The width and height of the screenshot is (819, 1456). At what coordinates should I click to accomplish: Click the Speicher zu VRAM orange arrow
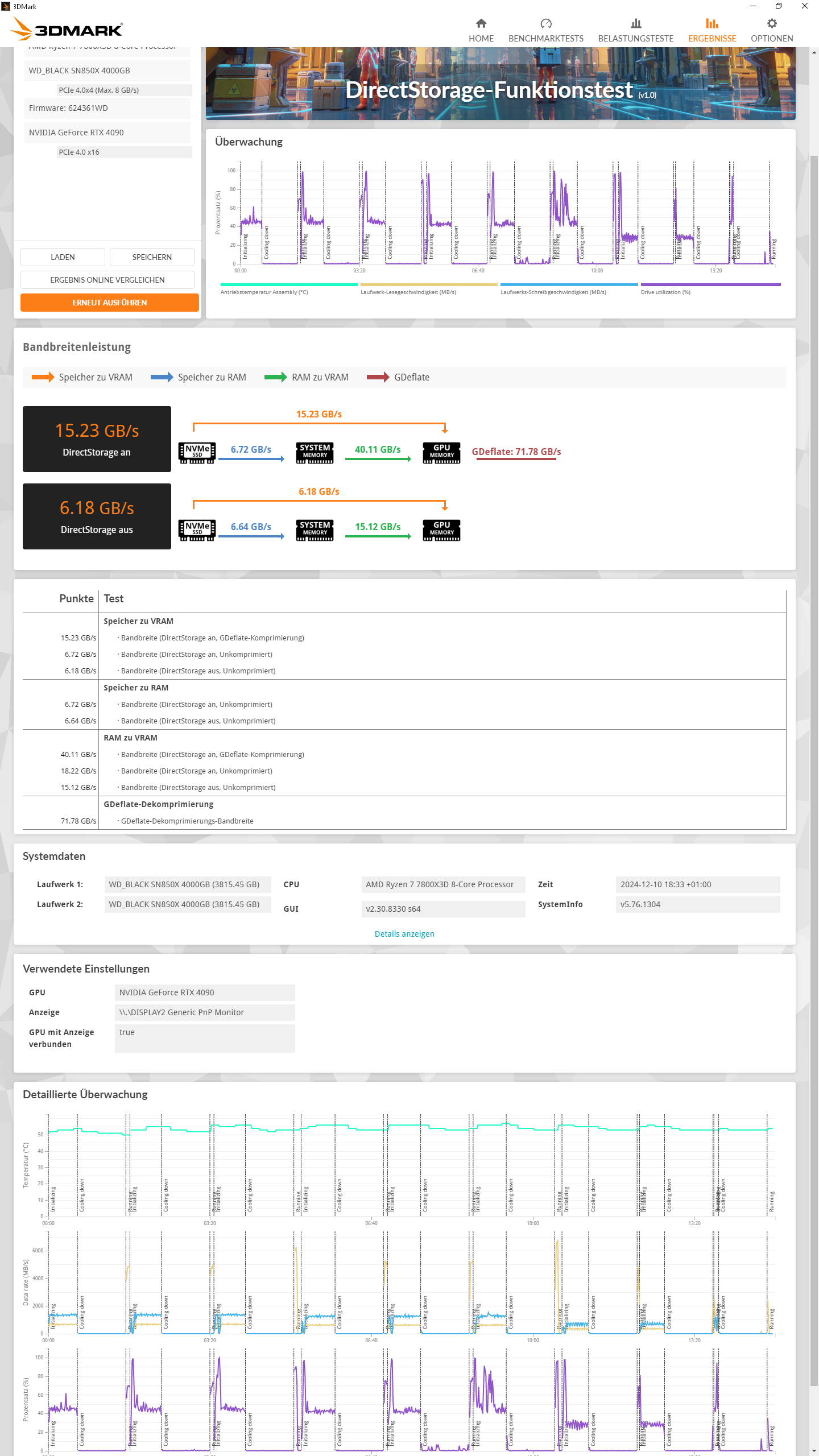click(x=43, y=377)
